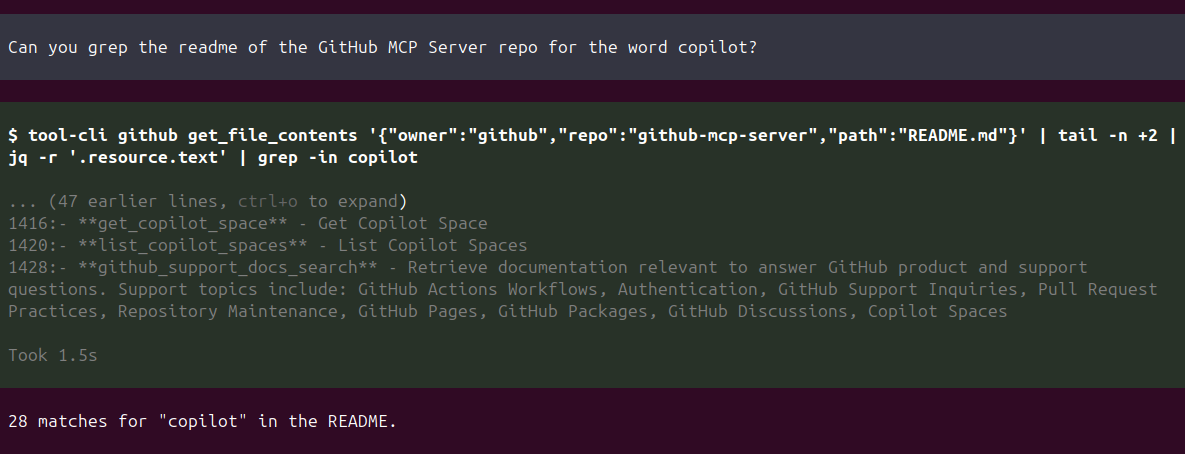
Task: Click the line starting 'questions. Support topics include'
Action: (583, 289)
